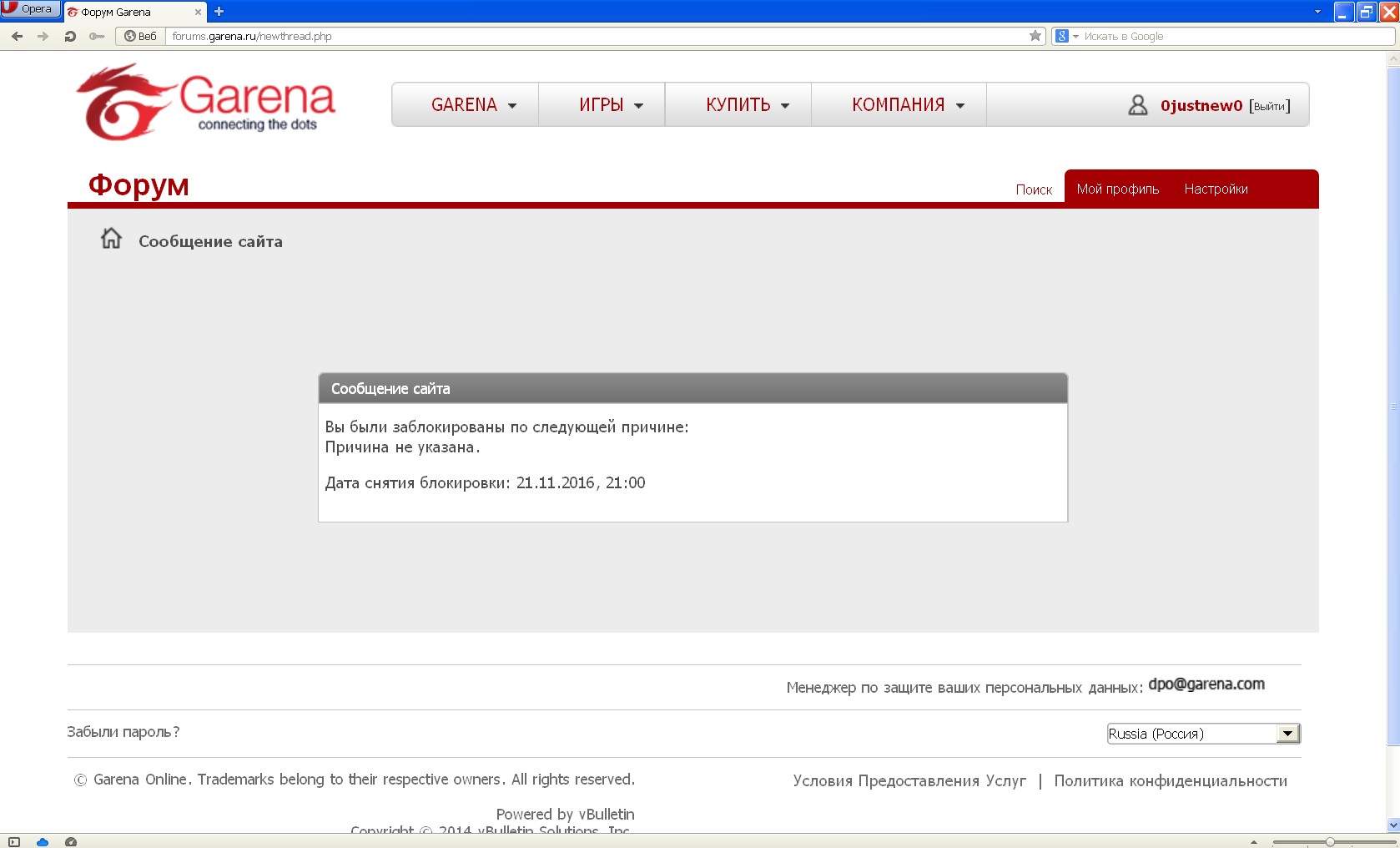Go back to the previous page
1400x848 pixels.
17,36
